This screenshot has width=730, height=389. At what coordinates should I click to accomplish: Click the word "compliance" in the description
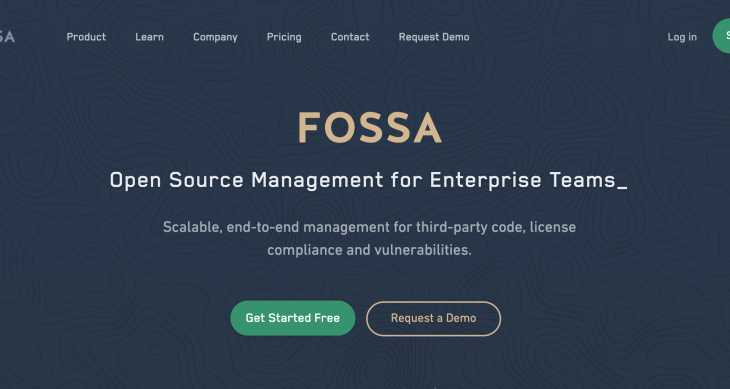click(x=304, y=250)
